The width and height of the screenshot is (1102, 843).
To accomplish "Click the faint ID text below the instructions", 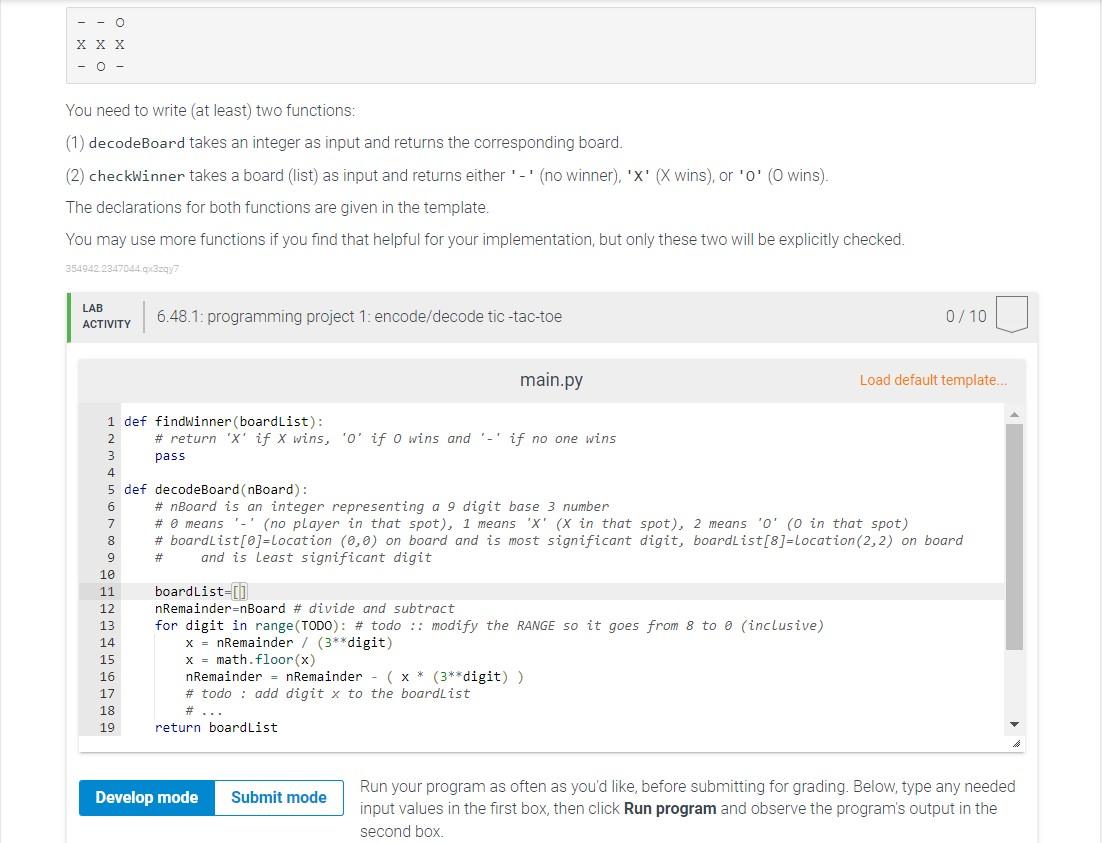I will (x=122, y=268).
